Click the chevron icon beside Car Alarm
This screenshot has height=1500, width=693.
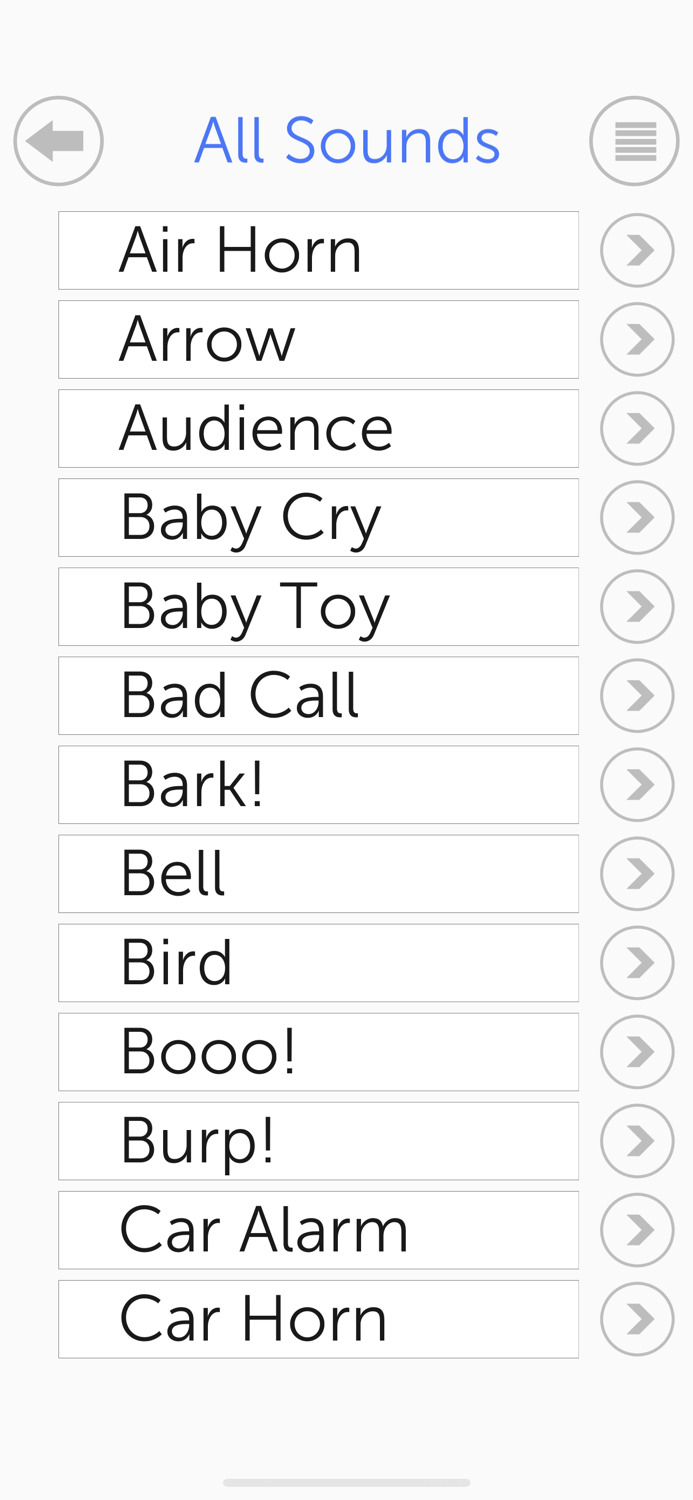coord(637,1230)
